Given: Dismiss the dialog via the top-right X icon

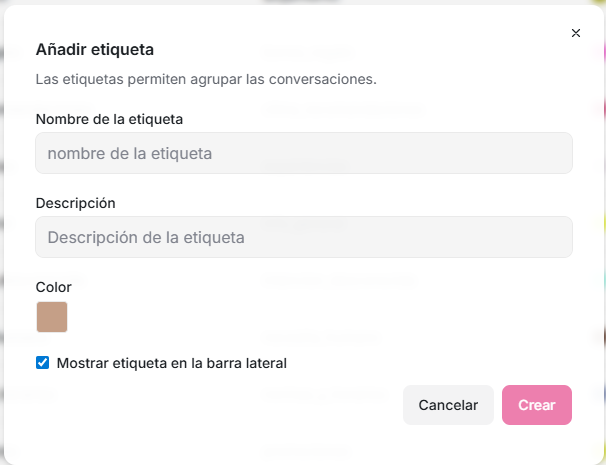Looking at the screenshot, I should (576, 33).
